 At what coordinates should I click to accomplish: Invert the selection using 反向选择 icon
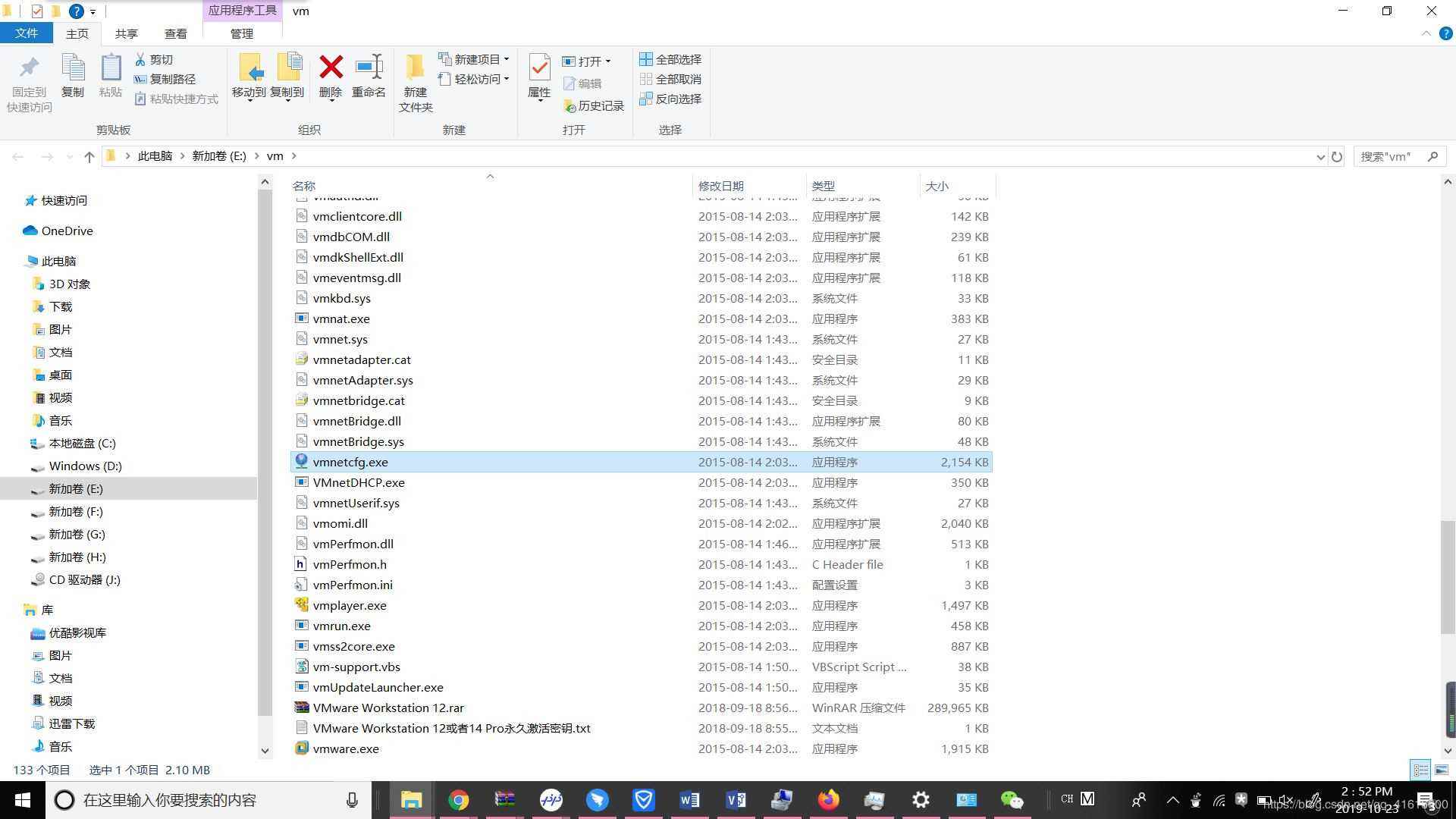(x=671, y=99)
